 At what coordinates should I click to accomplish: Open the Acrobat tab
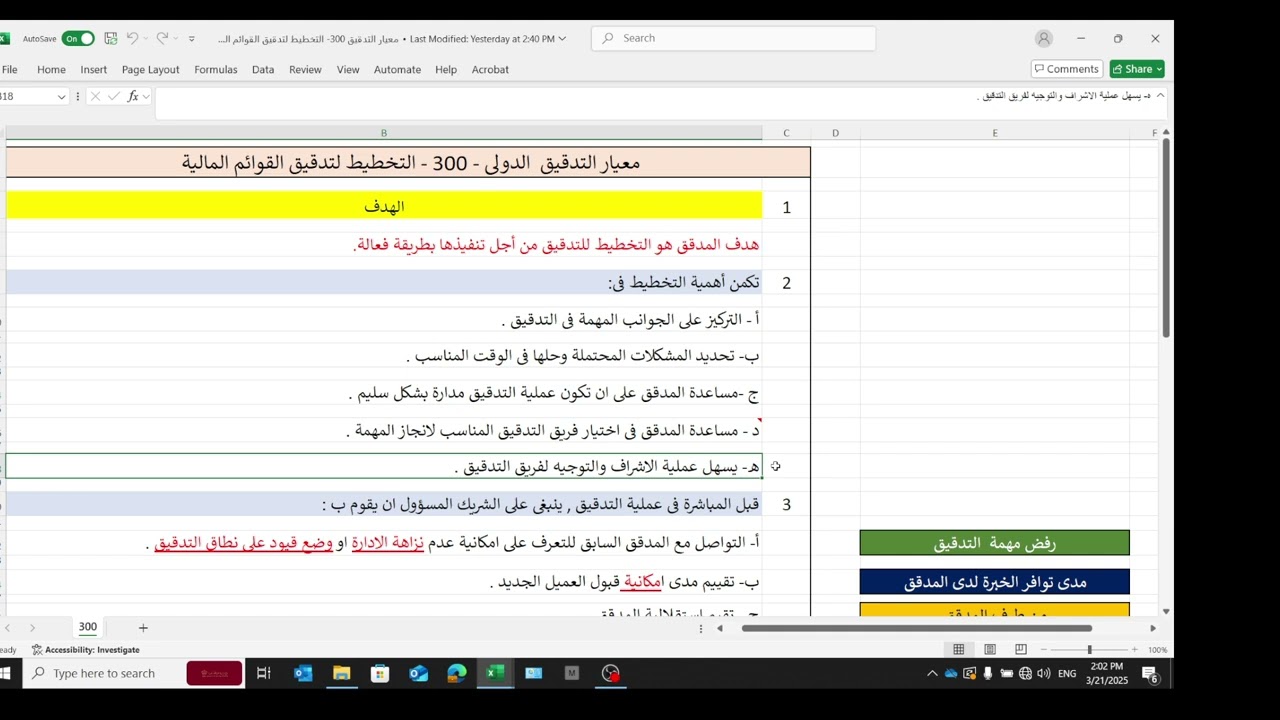click(490, 70)
